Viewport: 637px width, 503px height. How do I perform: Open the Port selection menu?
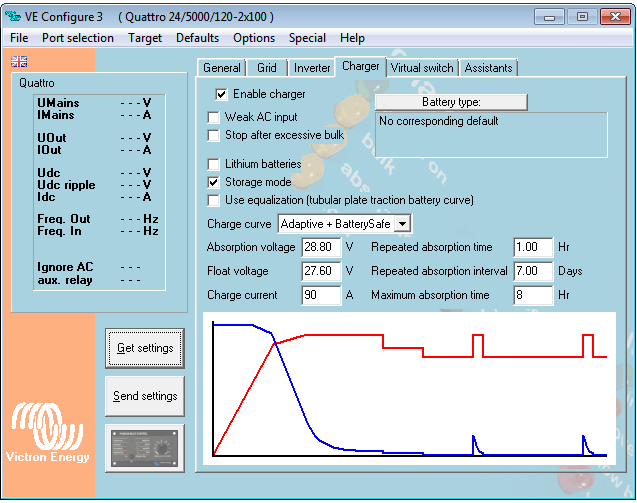[78, 38]
